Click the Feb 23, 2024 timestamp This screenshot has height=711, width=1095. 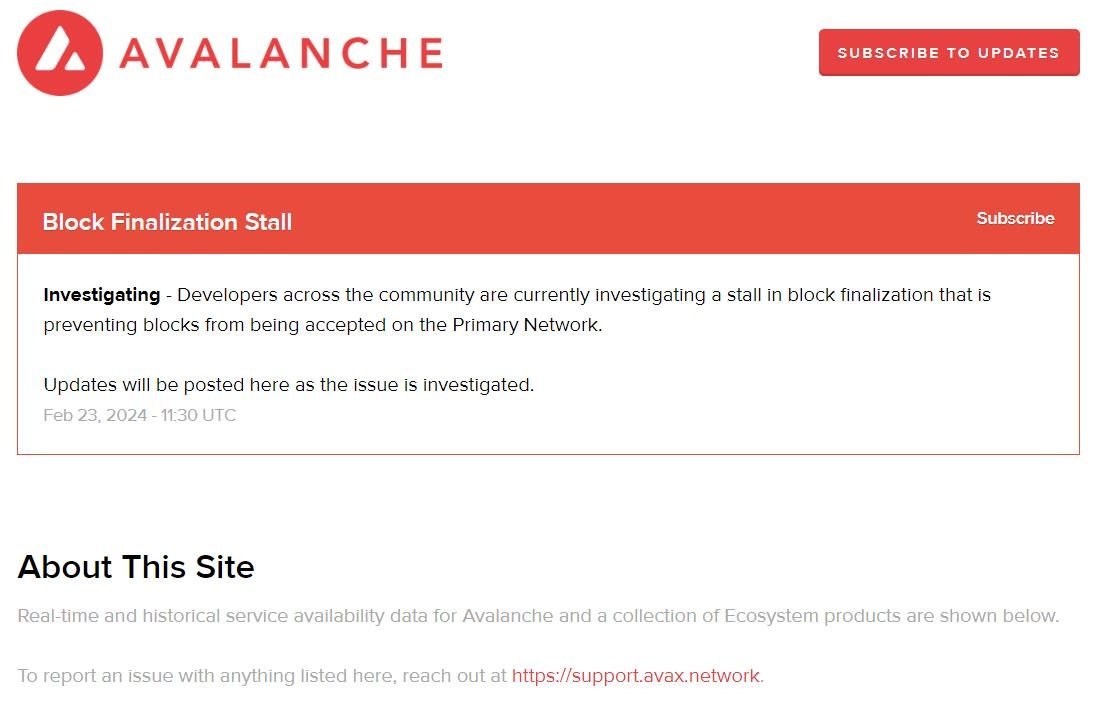point(140,415)
